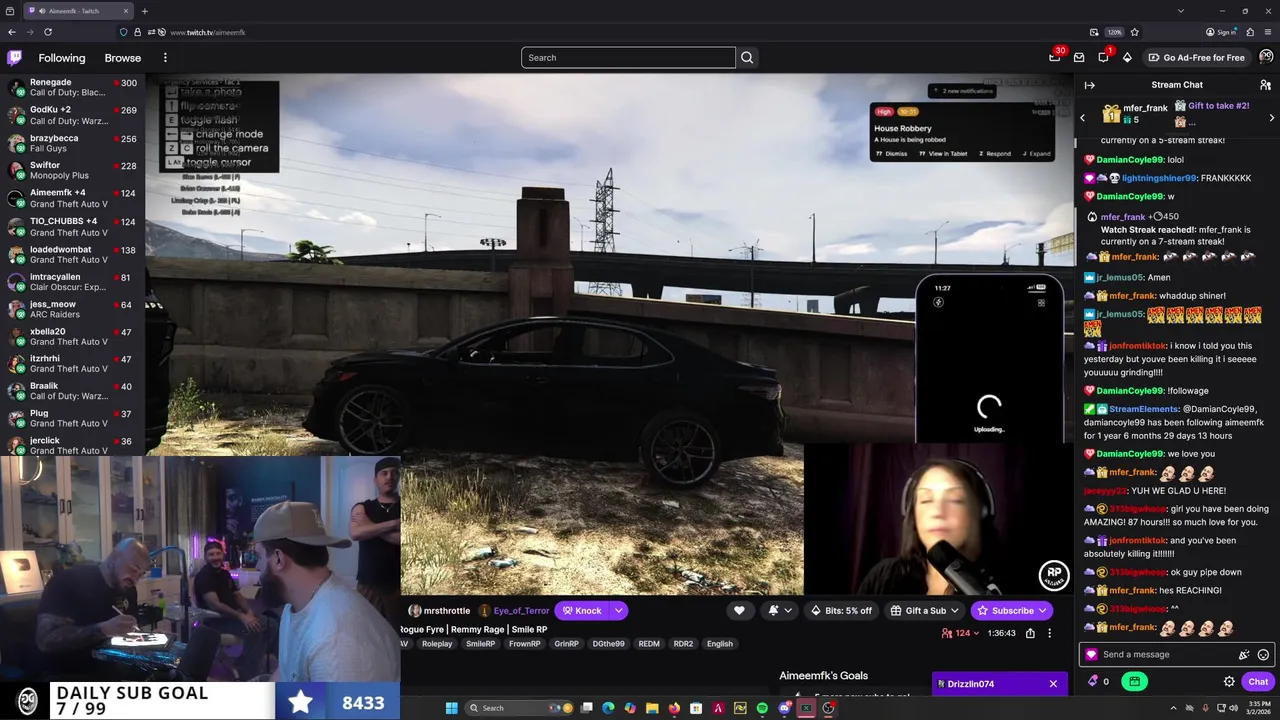Click the English tag

(x=720, y=644)
